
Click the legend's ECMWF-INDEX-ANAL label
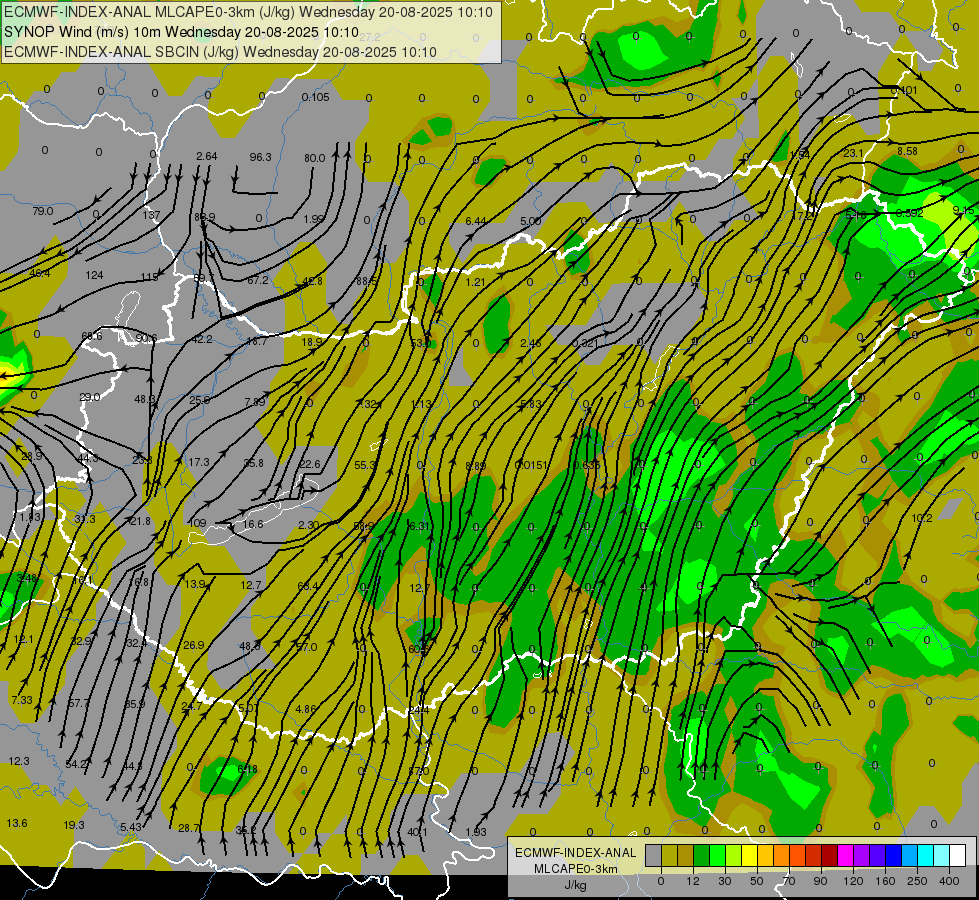point(576,853)
